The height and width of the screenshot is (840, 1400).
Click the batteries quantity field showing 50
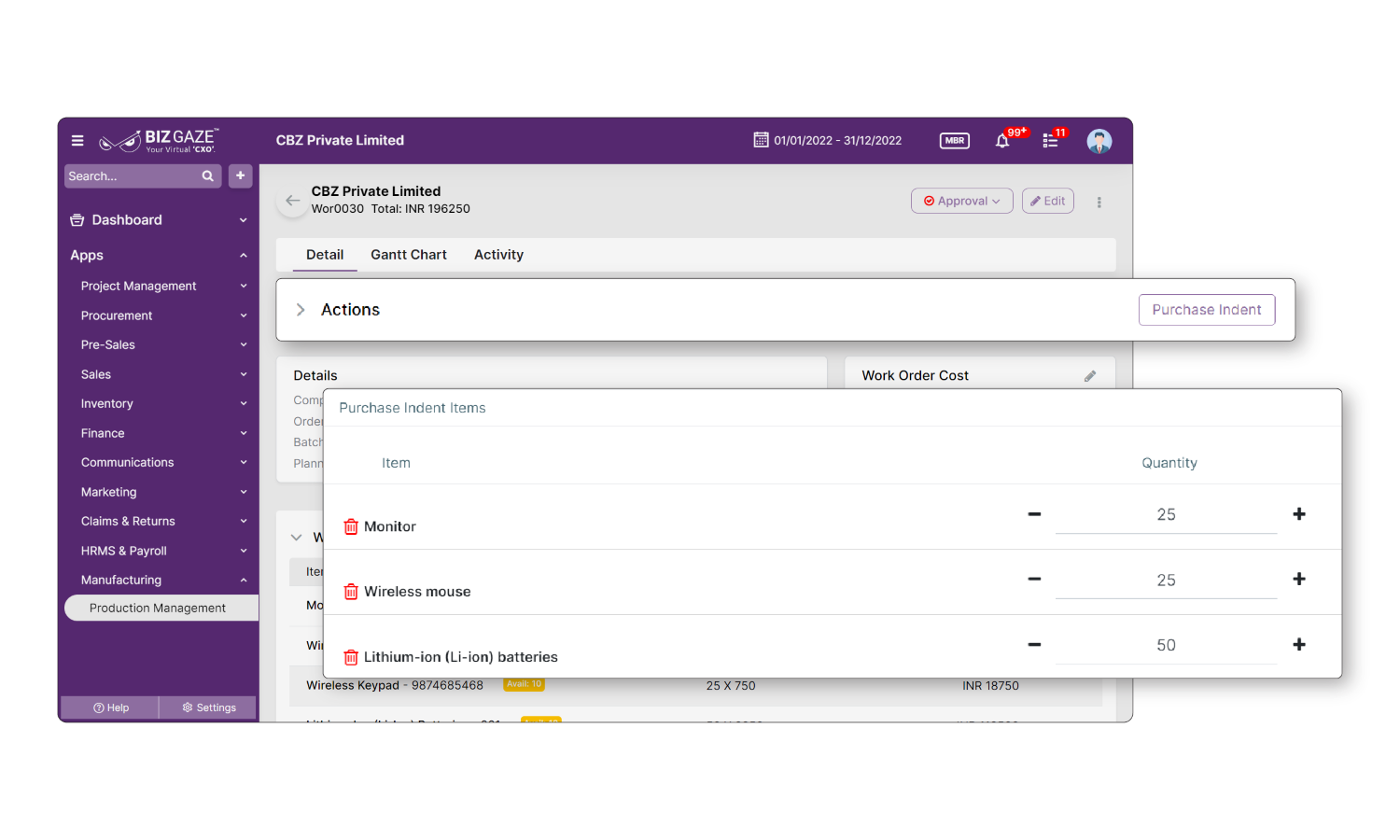tap(1166, 646)
